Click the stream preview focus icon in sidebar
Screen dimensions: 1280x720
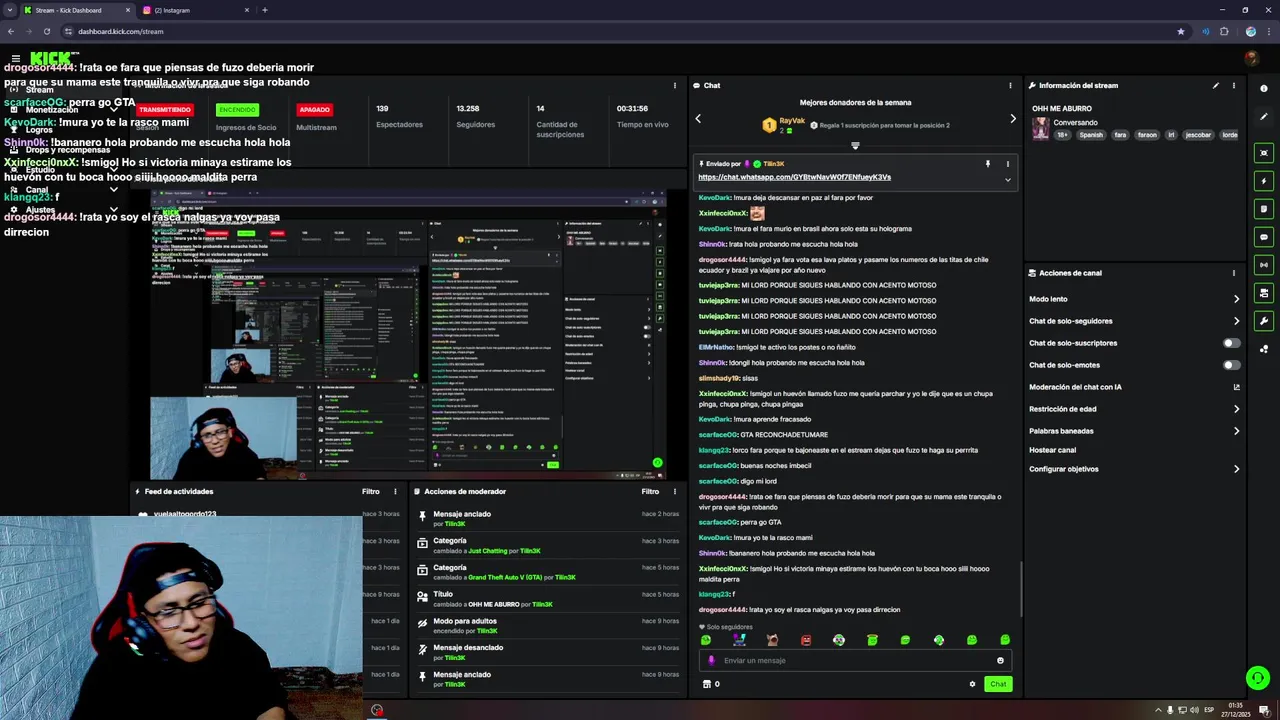tap(1264, 153)
